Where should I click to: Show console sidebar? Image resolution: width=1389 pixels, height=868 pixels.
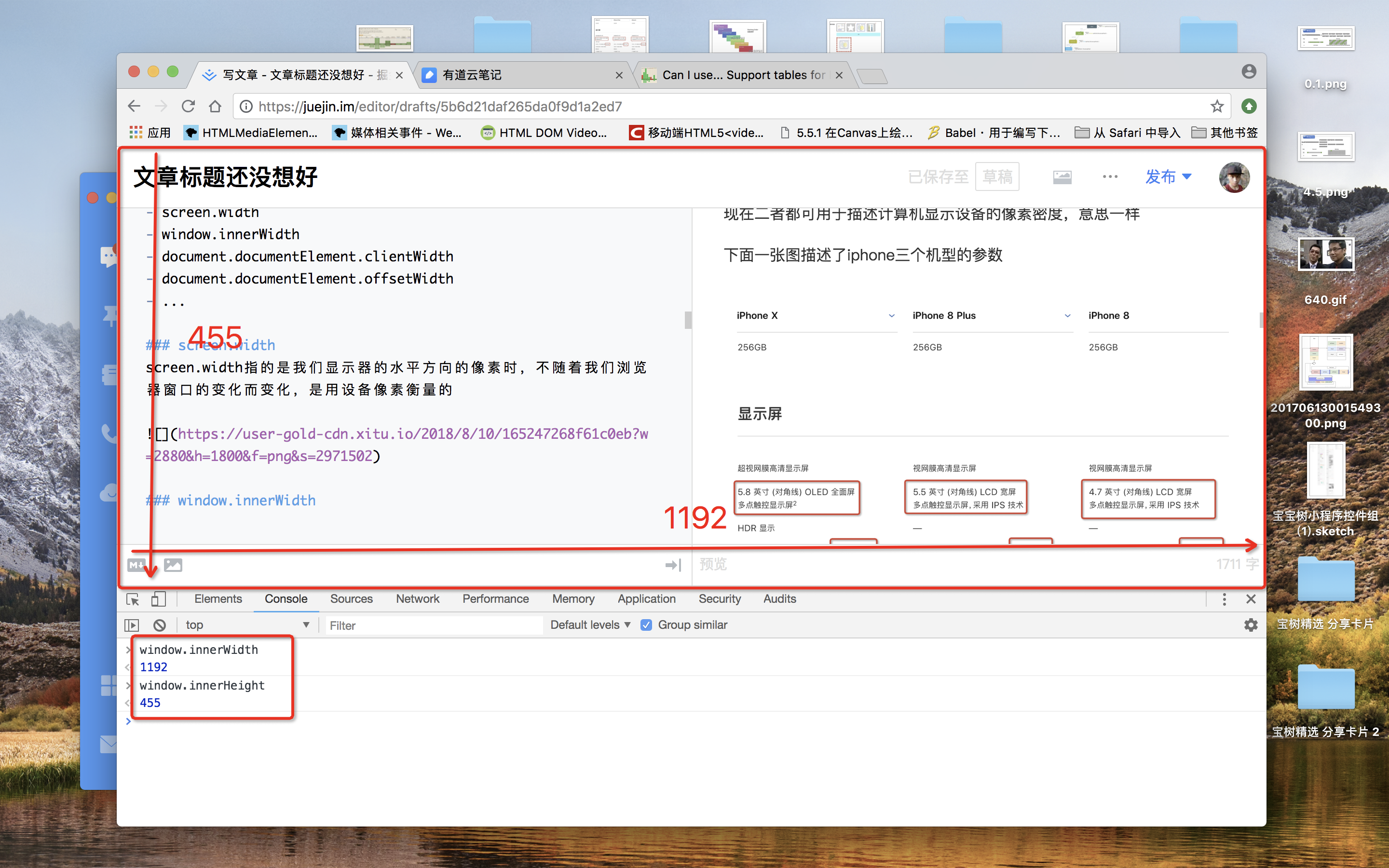click(x=132, y=624)
